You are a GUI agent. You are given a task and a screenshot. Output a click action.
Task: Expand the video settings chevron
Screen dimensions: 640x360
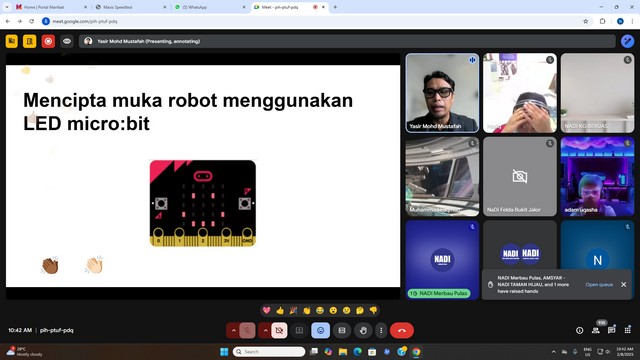pos(265,330)
